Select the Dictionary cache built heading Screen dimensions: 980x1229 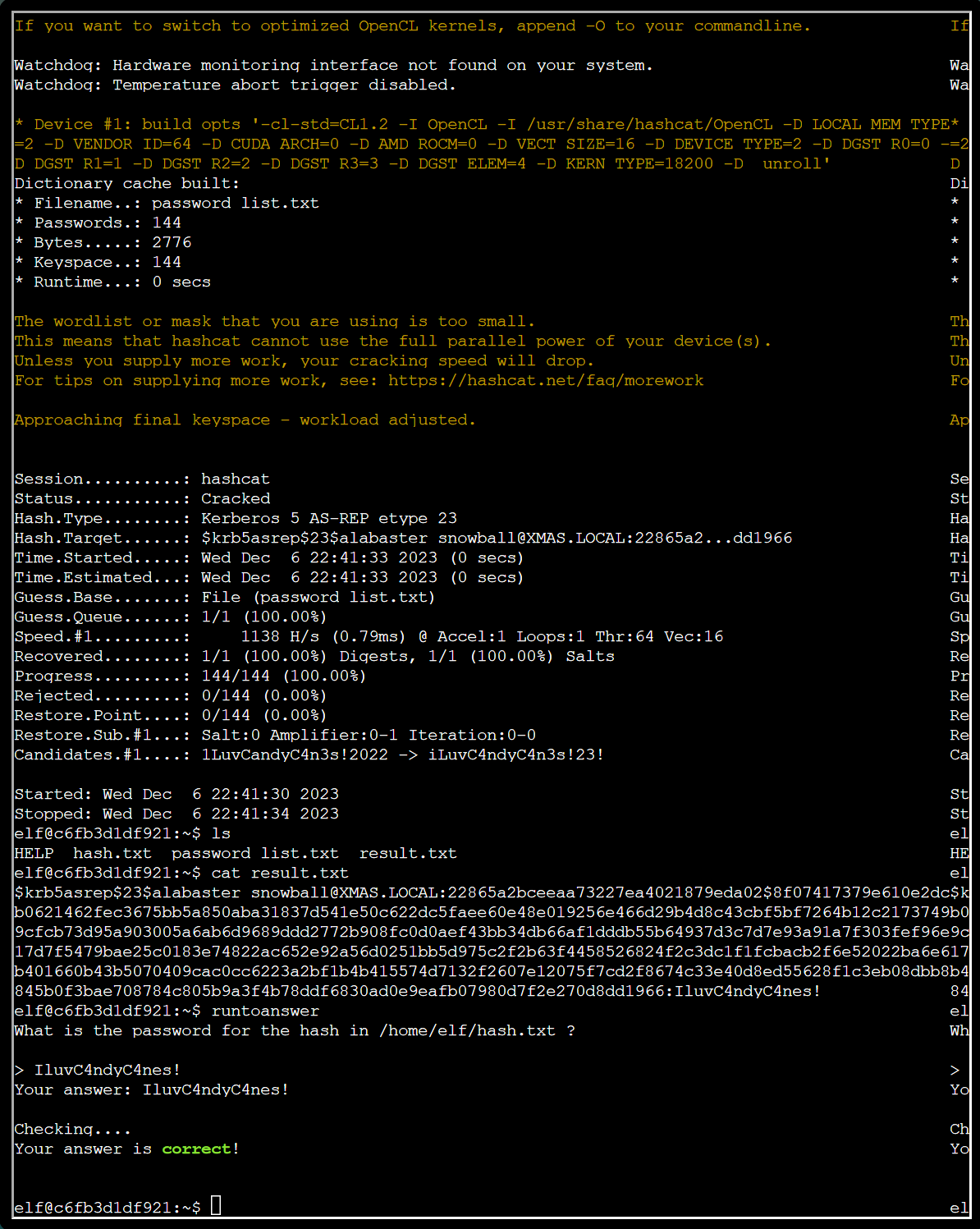pyautogui.click(x=123, y=183)
